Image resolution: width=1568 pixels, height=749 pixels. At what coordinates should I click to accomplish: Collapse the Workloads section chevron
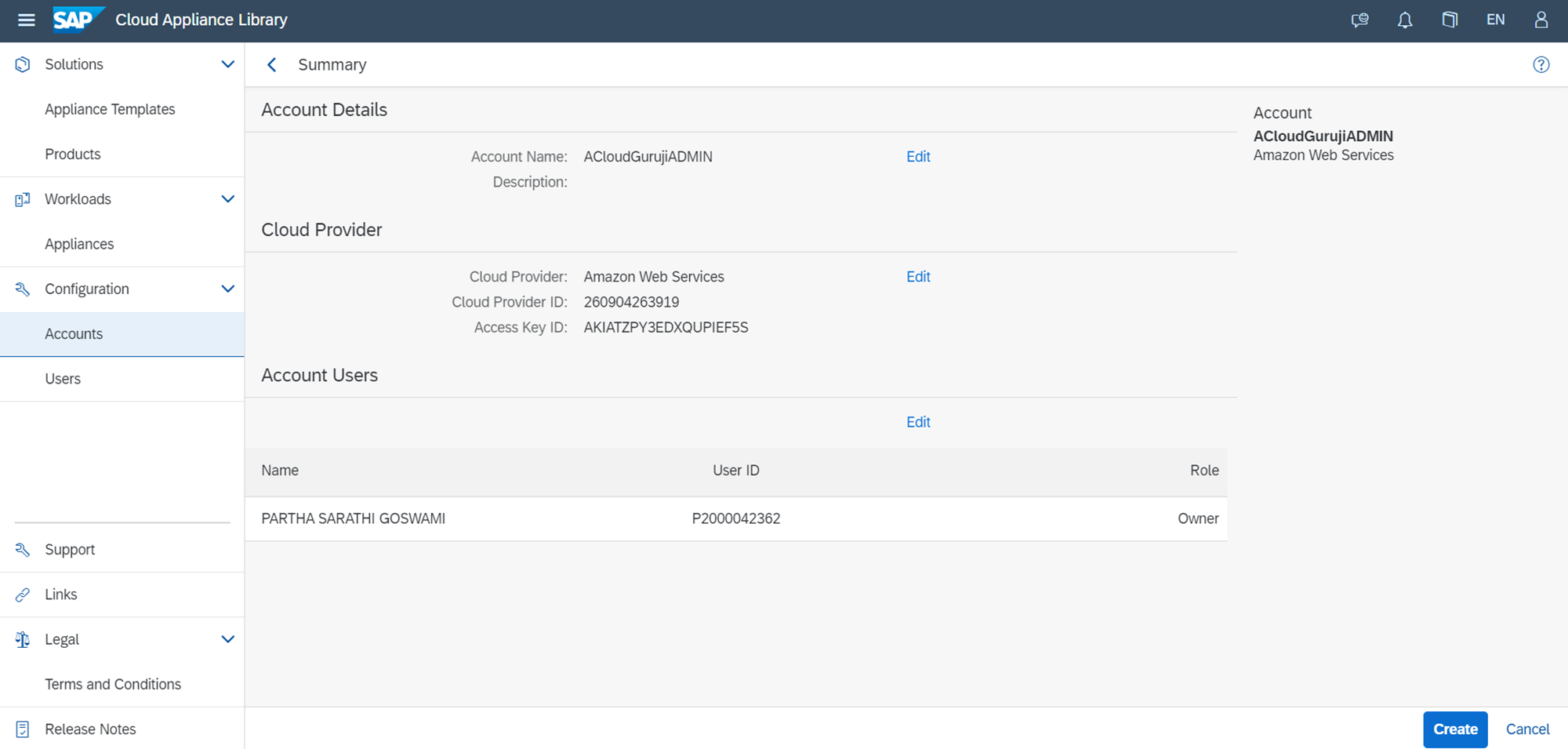click(x=227, y=199)
